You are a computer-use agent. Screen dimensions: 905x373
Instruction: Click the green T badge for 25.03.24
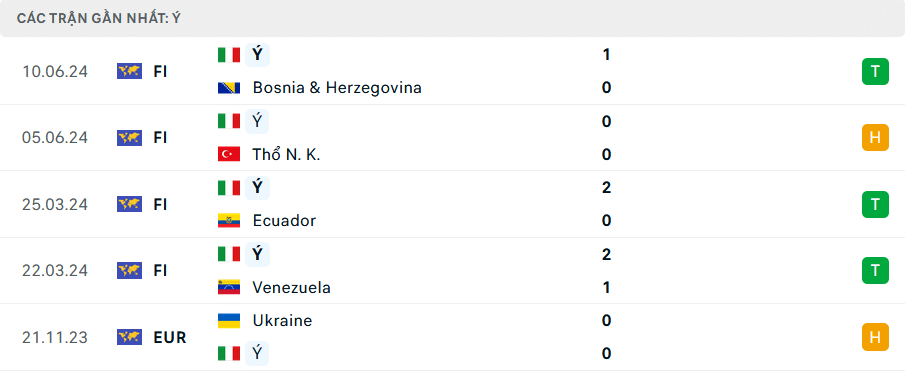(876, 204)
